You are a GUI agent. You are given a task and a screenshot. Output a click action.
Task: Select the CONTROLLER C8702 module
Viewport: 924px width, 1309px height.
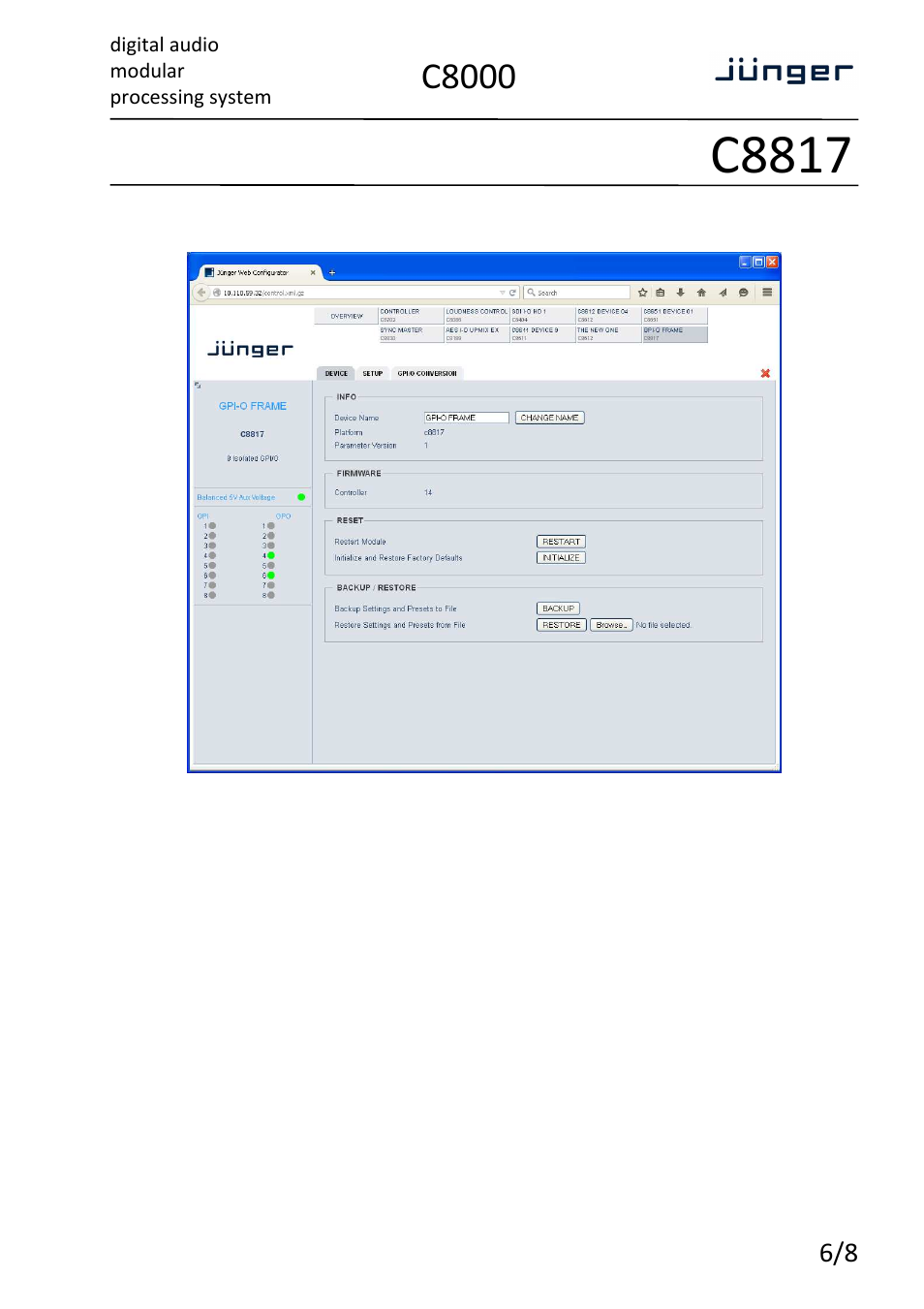tap(411, 316)
